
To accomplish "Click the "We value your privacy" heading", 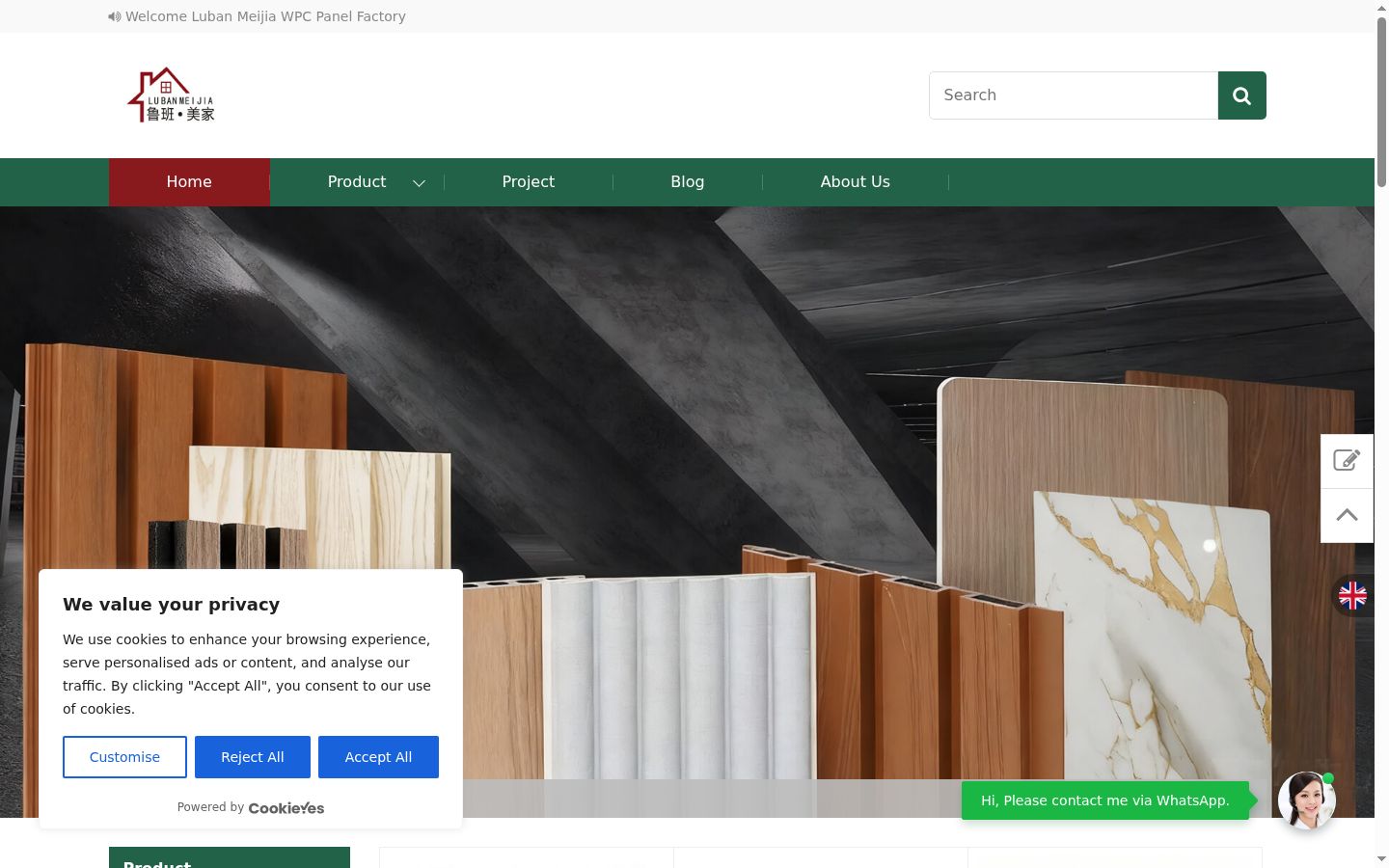I will pyautogui.click(x=172, y=605).
